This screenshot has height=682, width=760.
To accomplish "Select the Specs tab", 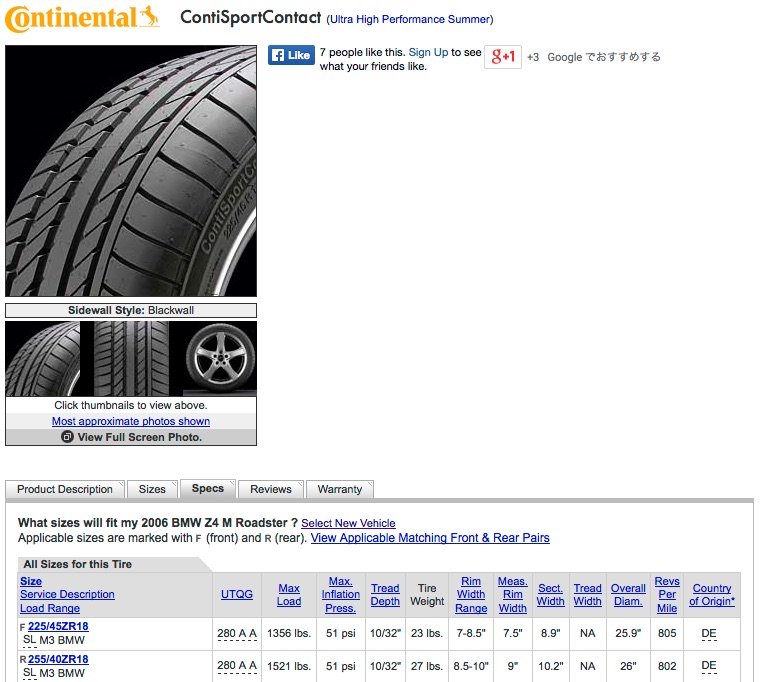I will [208, 489].
